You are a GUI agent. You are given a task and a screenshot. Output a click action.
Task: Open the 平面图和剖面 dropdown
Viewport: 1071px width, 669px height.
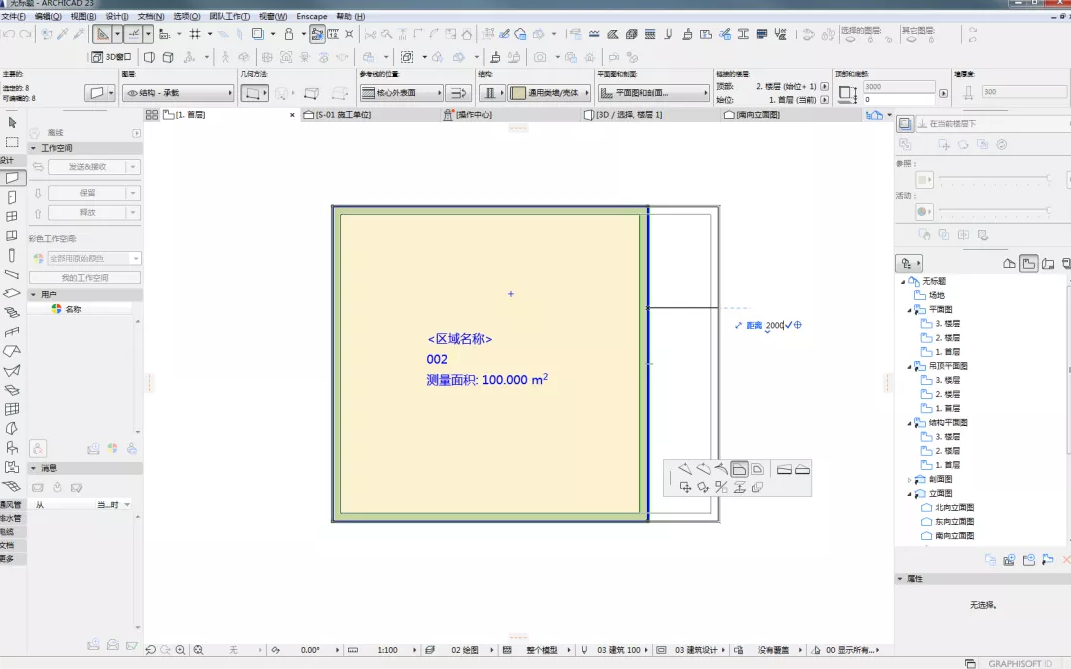point(654,93)
